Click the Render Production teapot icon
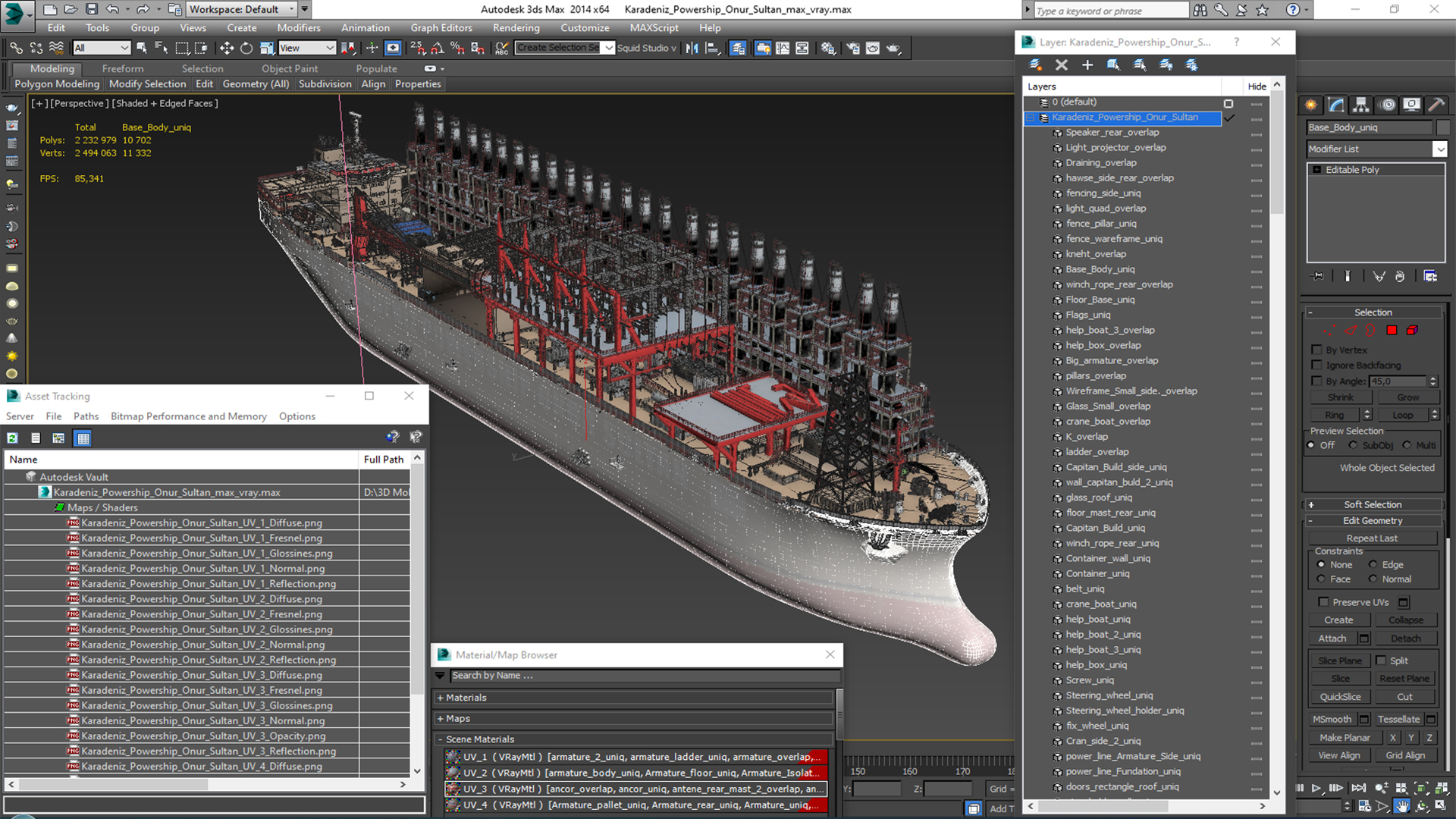The image size is (1456, 819). coord(893,48)
